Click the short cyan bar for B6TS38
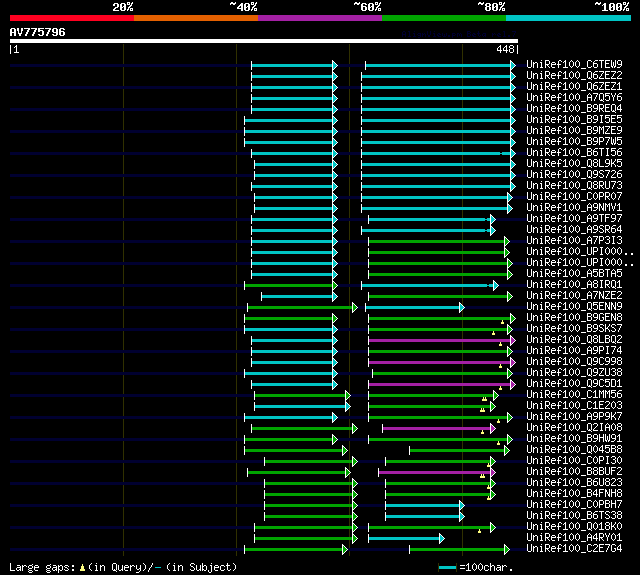Screen dimensions: 640x575 423,517
